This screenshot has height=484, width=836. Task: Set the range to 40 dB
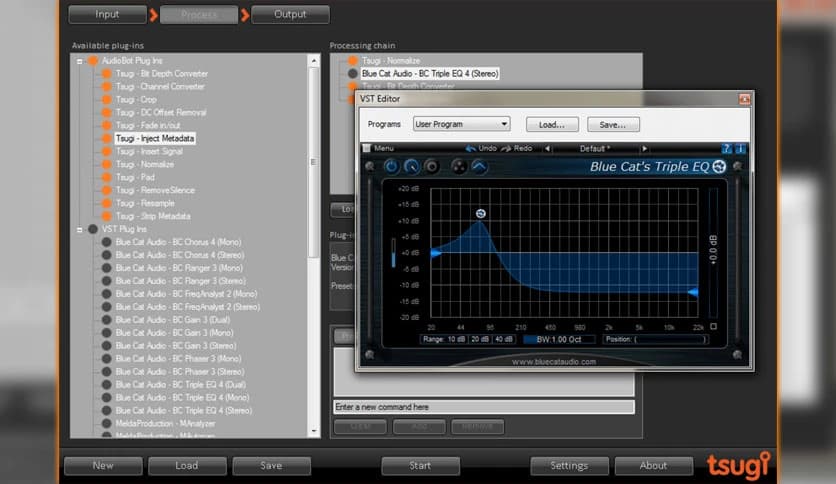pos(504,339)
